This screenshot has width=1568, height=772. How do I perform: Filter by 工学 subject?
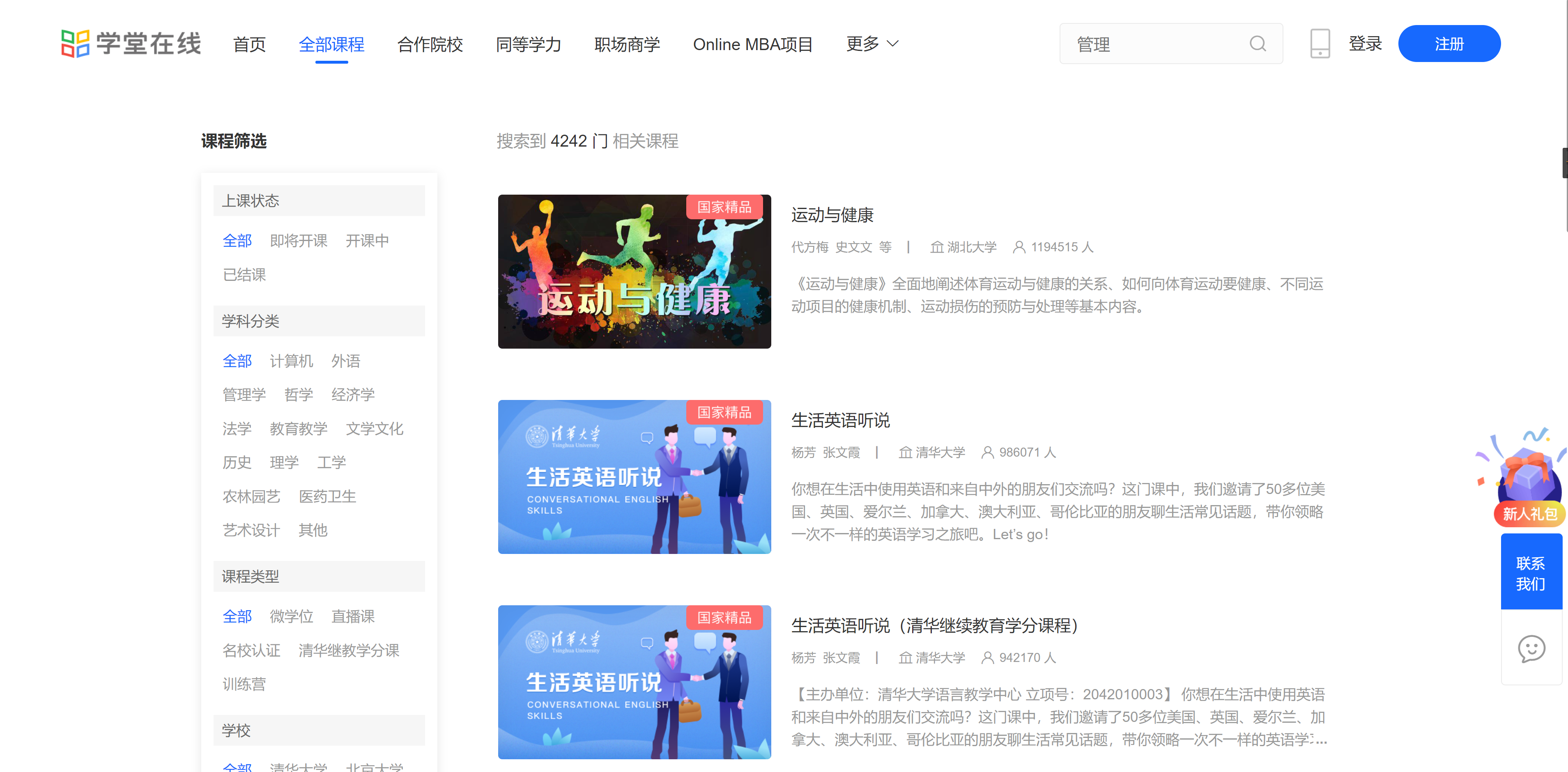(331, 462)
